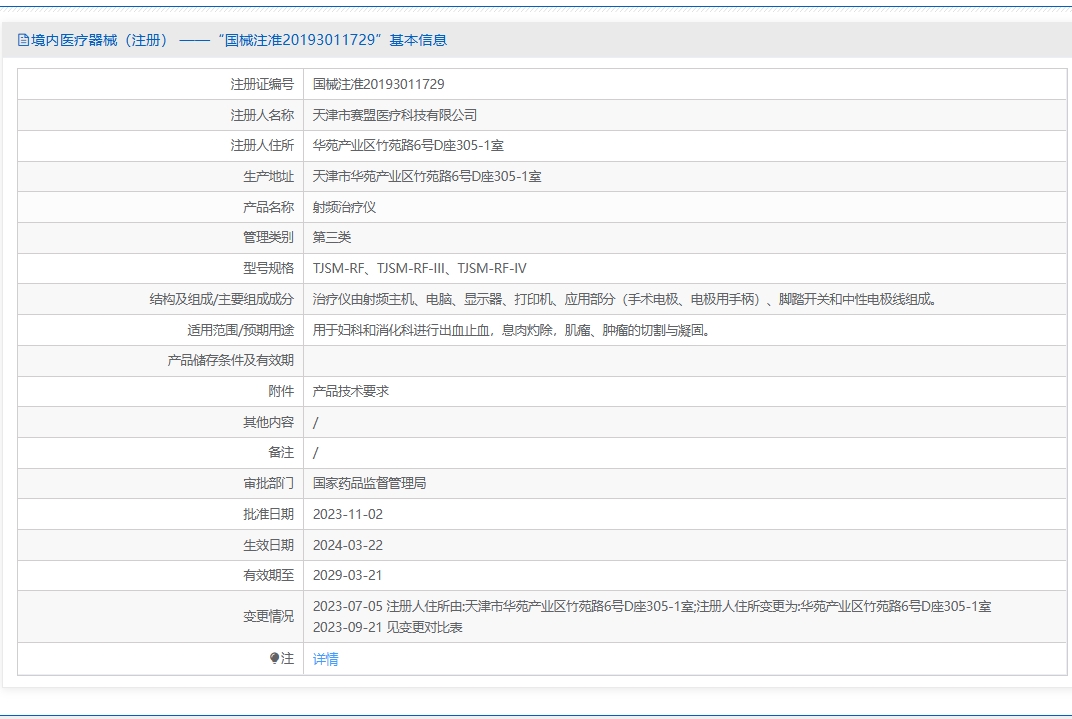Screen dimensions: 1072x719
Task: Click the 批准日期 label cell
Action: pos(161,514)
